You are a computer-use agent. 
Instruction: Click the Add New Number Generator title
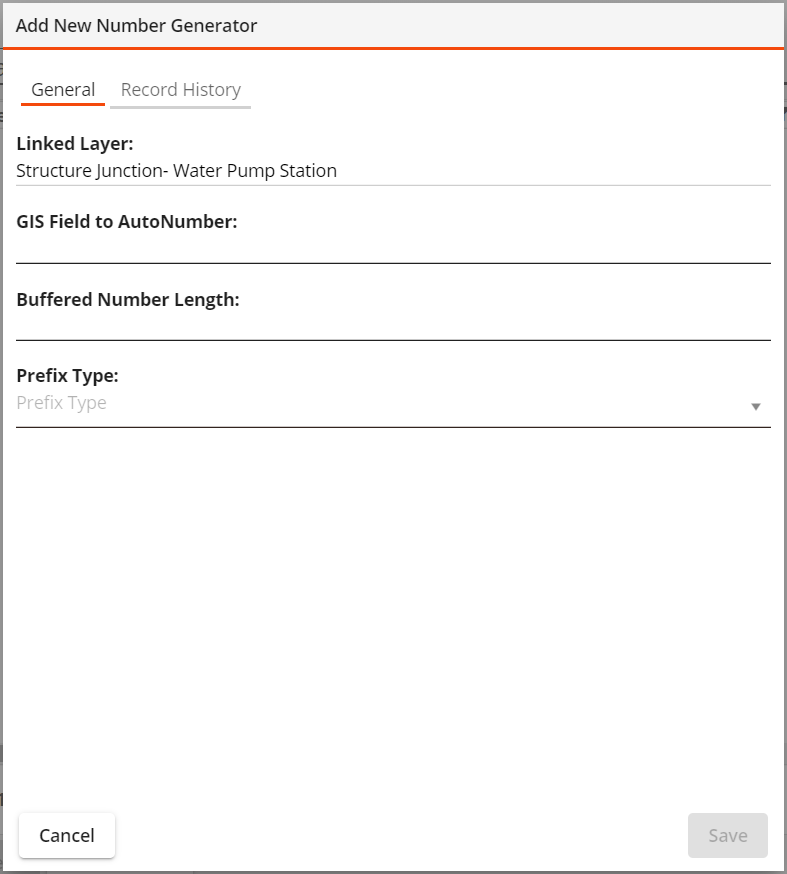tap(136, 26)
